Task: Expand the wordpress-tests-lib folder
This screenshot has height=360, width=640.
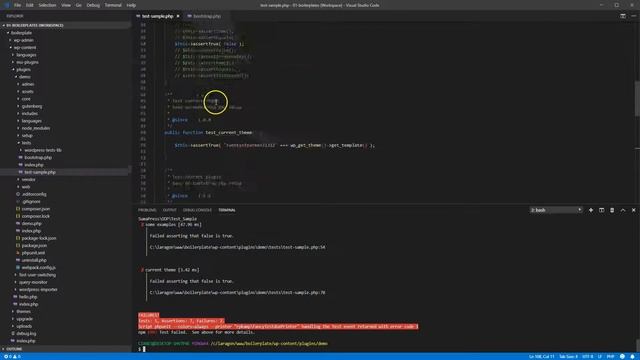Action: pyautogui.click(x=43, y=150)
